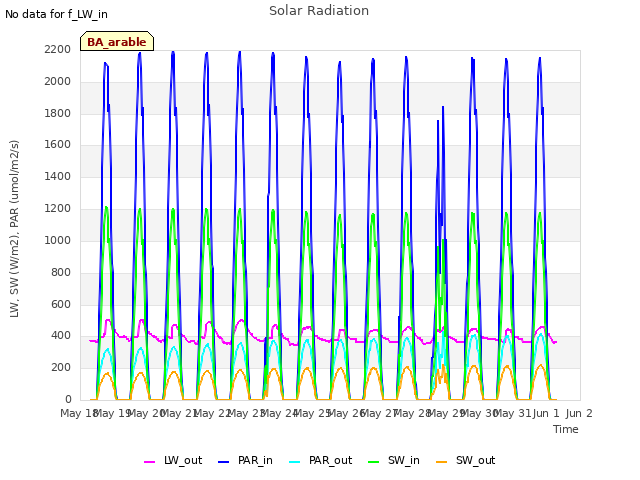Image resolution: width=640 pixels, height=480 pixels.
Task: Click the cyan PAR_out legend swatch
Action: pos(294,462)
